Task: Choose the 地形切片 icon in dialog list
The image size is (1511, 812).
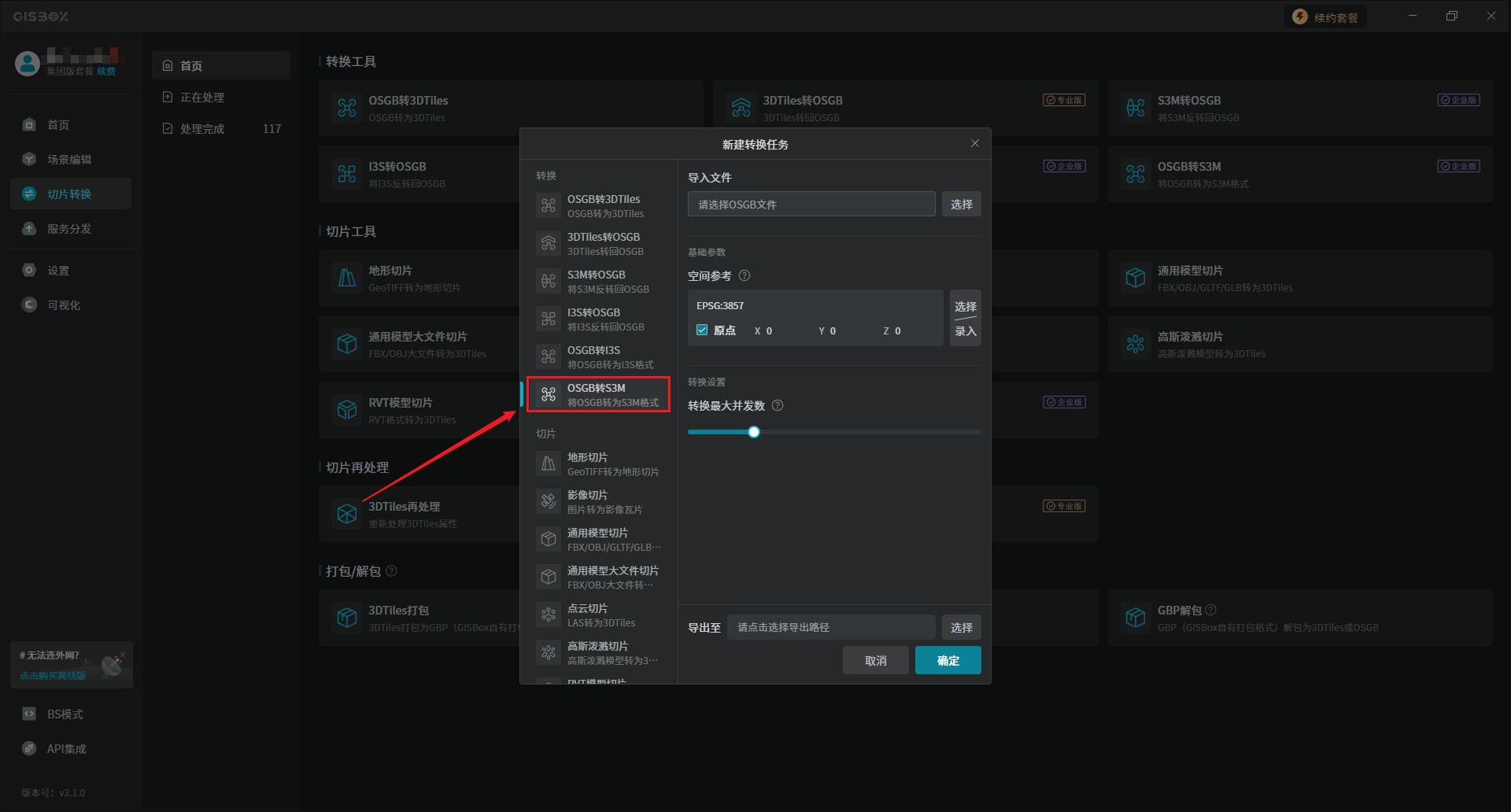Action: [549, 463]
